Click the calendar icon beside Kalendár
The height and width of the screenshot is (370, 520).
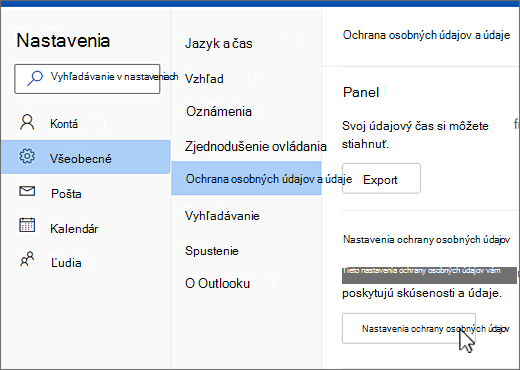(x=27, y=225)
